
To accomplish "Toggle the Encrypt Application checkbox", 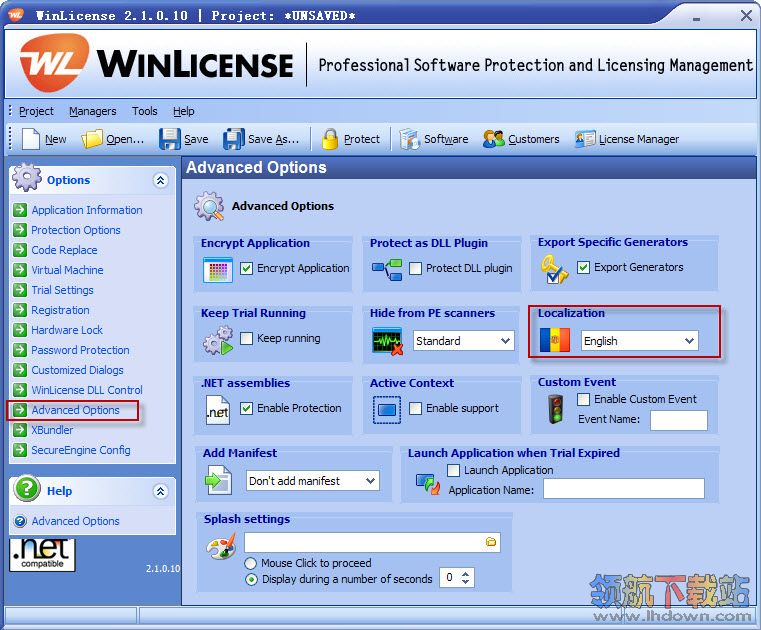I will [x=247, y=268].
